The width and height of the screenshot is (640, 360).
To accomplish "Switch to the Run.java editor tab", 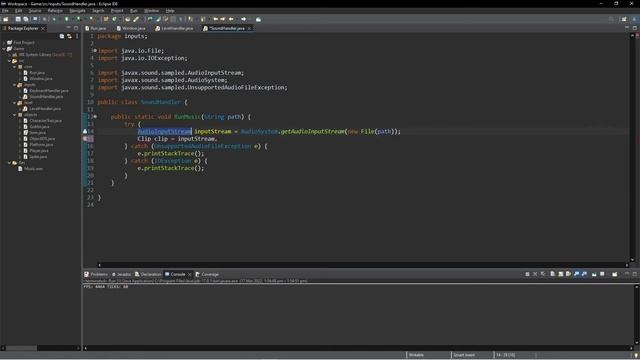I will (96, 28).
